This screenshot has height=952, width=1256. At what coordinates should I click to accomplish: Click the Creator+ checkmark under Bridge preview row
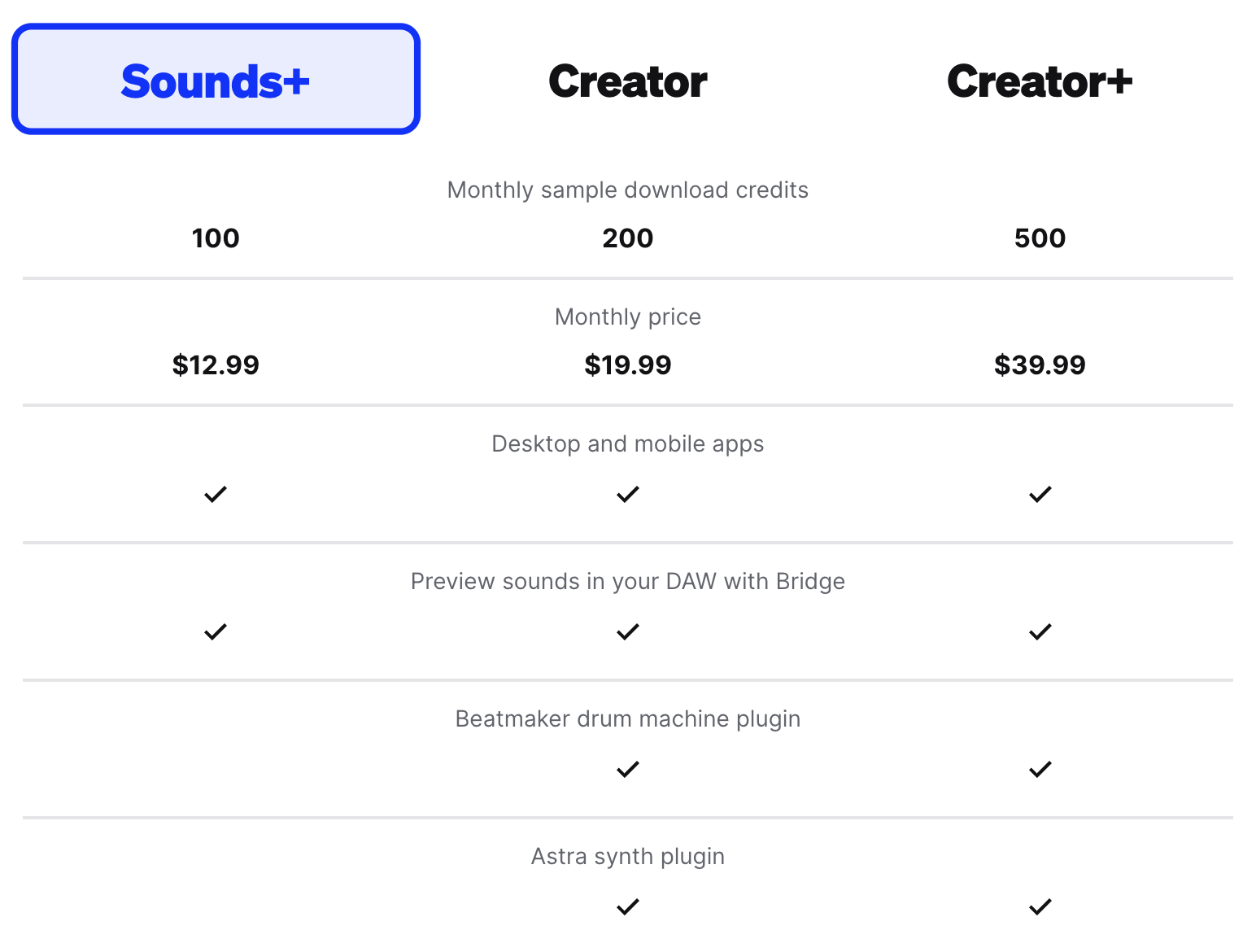point(1039,631)
